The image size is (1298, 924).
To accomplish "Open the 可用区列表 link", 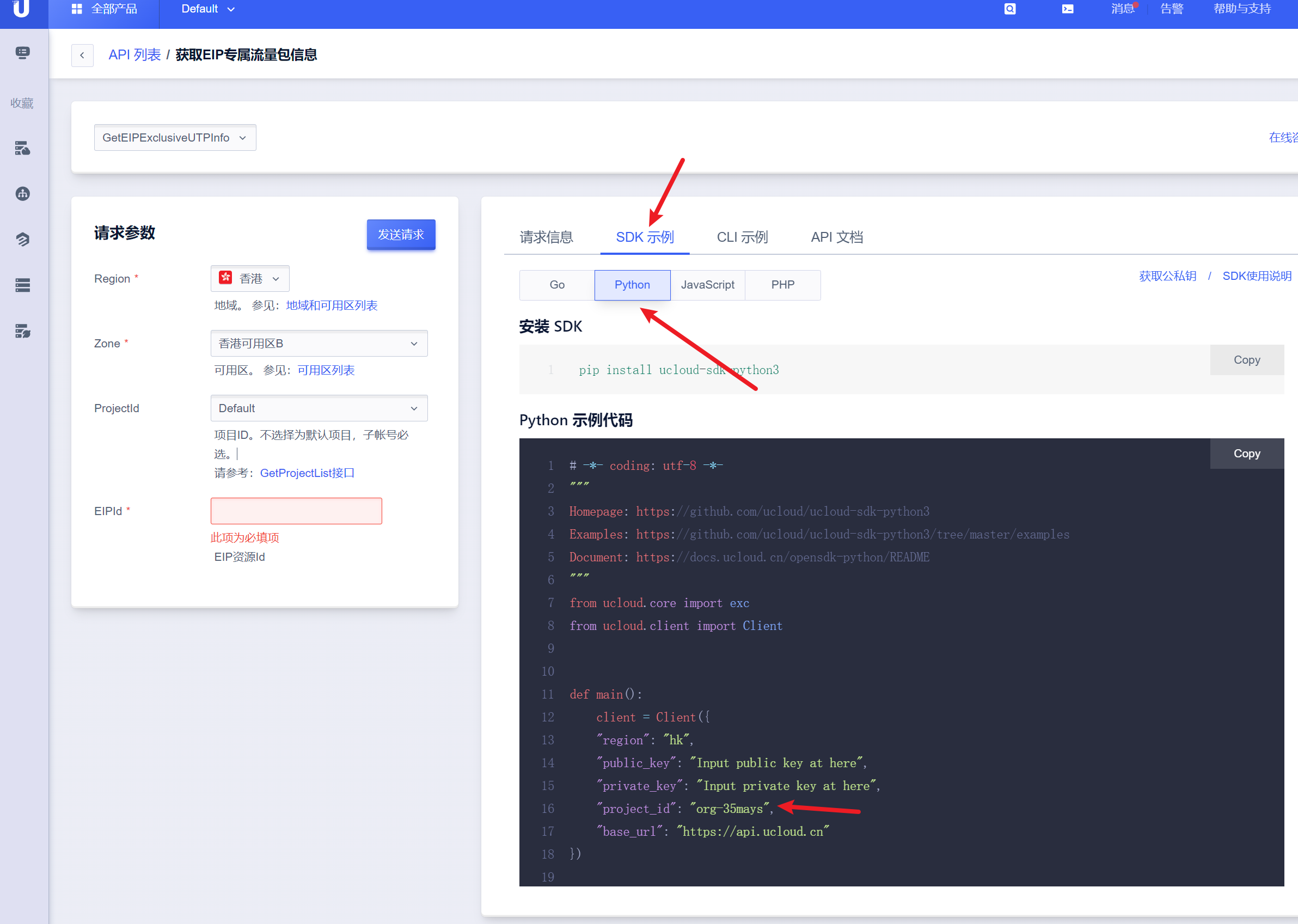I will (x=326, y=370).
